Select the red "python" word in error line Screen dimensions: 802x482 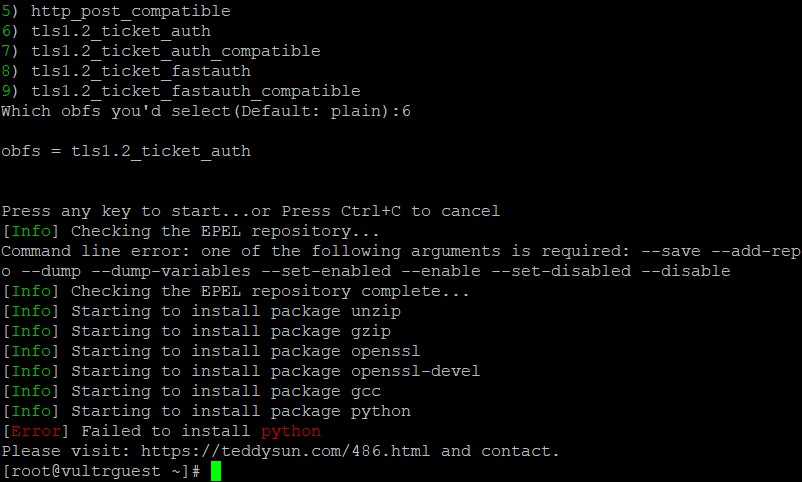290,431
